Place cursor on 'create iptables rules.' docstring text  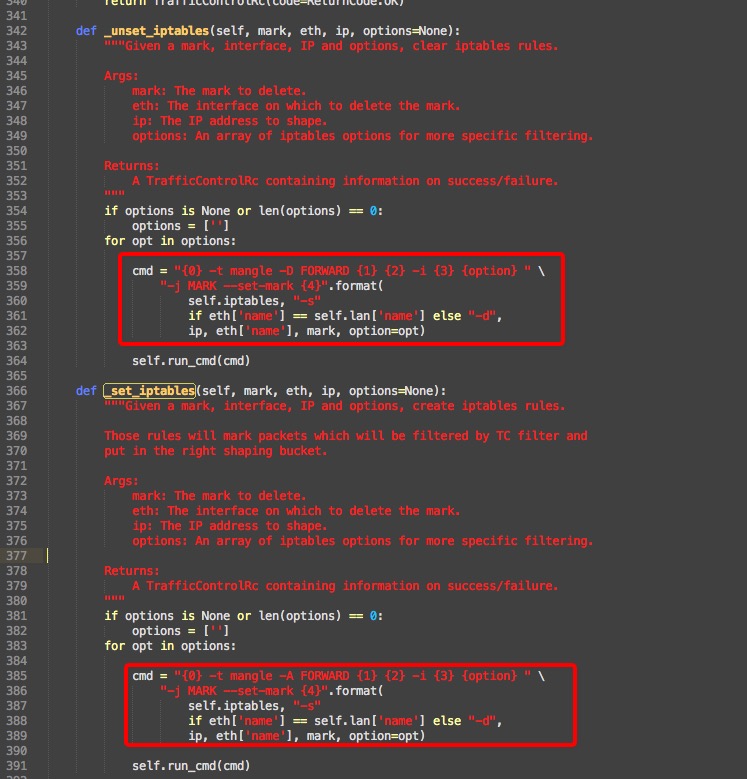[489, 406]
